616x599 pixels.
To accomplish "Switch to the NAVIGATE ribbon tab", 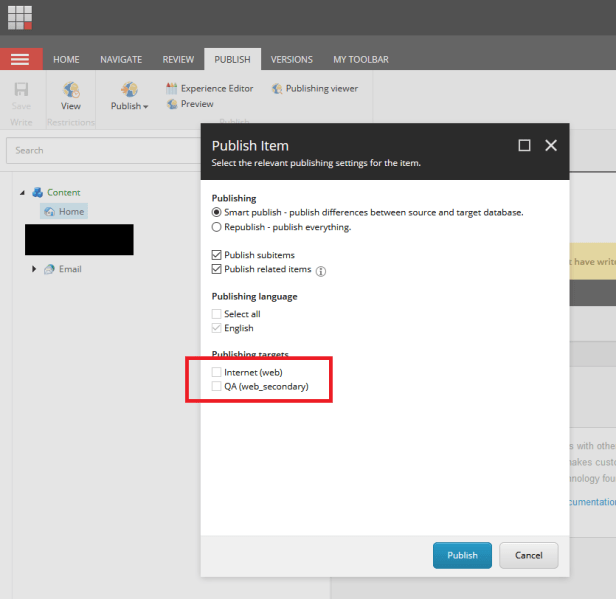I will [x=121, y=59].
